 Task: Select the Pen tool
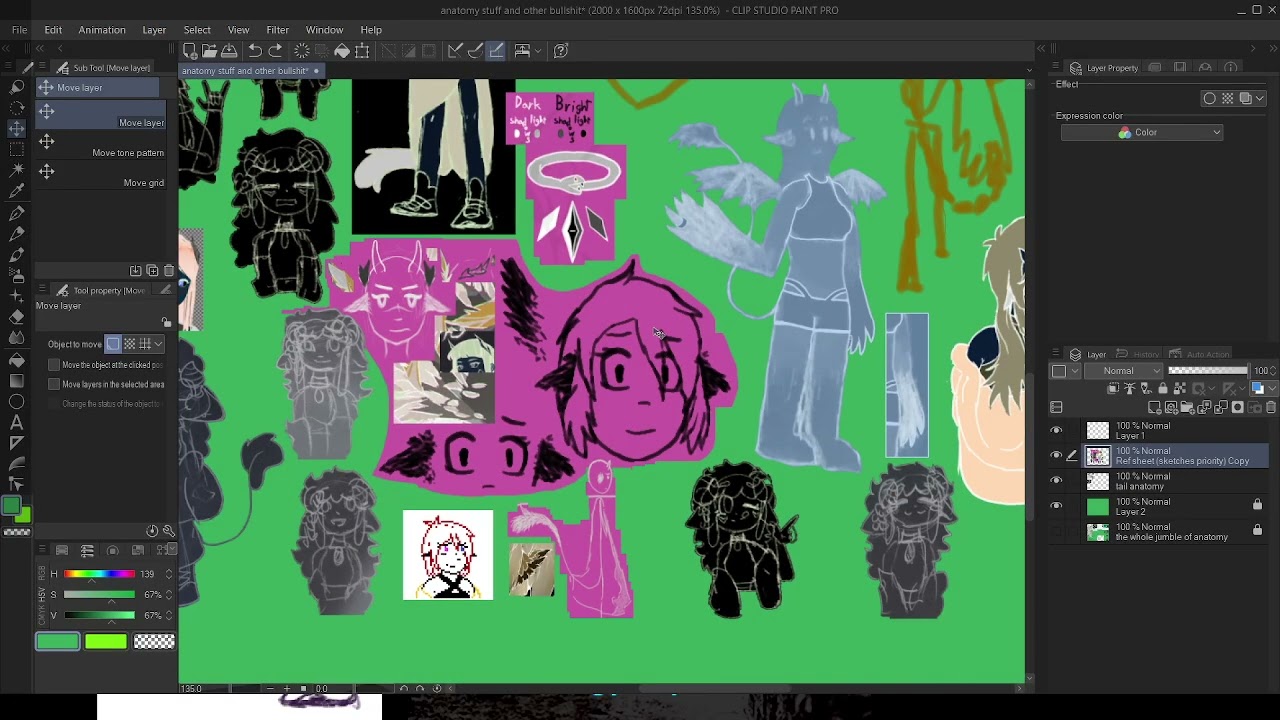coord(17,213)
